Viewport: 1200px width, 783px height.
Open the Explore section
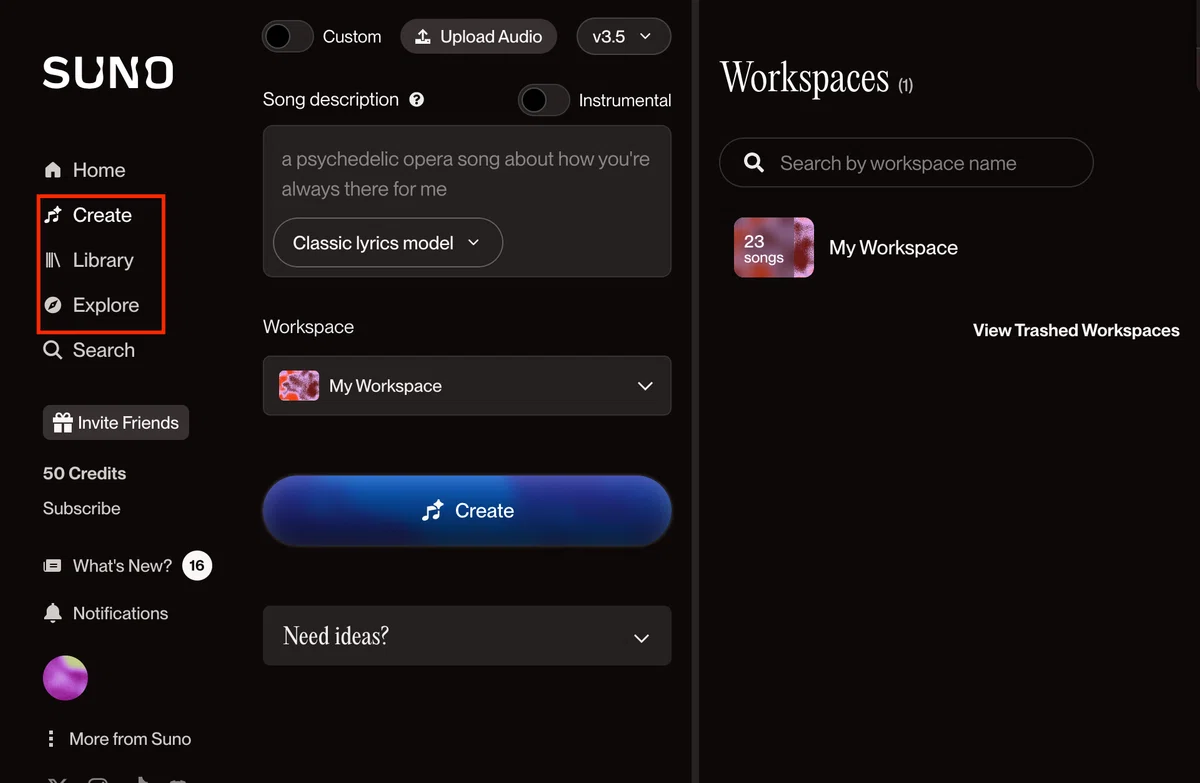point(91,305)
